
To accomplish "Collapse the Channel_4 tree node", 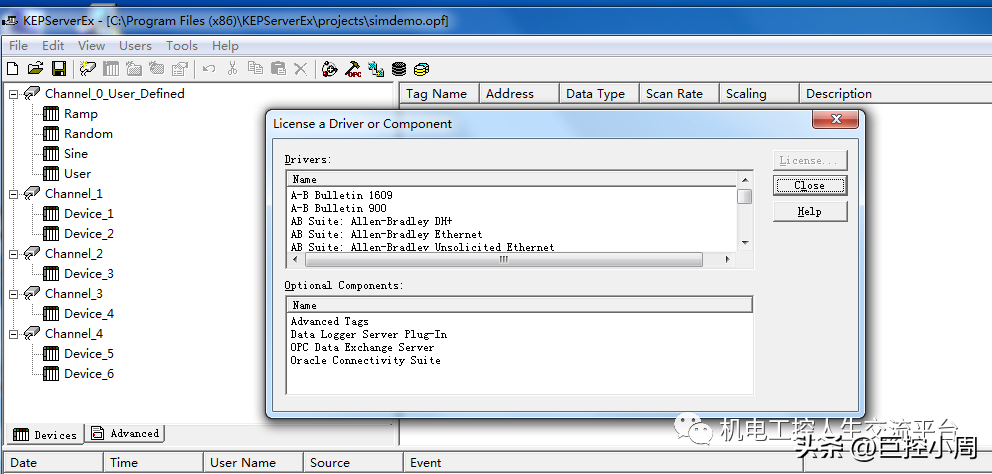I will pos(13,334).
